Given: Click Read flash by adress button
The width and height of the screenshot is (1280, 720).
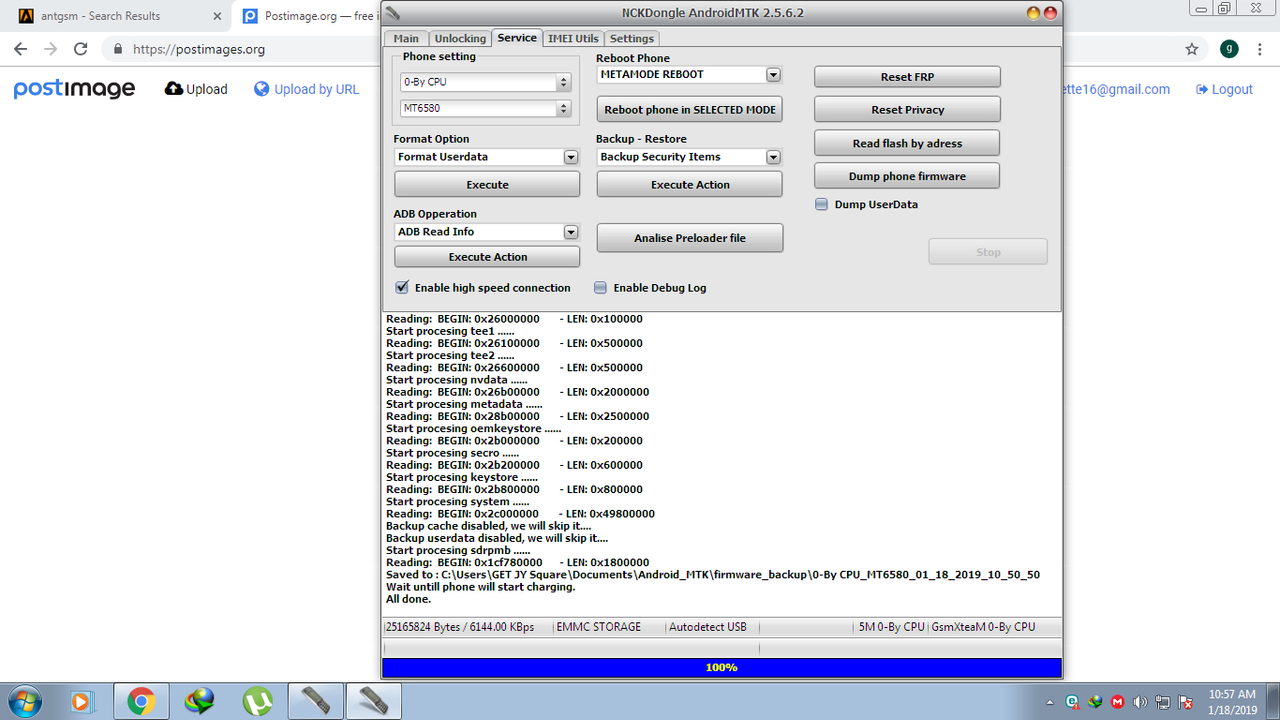Looking at the screenshot, I should (907, 143).
